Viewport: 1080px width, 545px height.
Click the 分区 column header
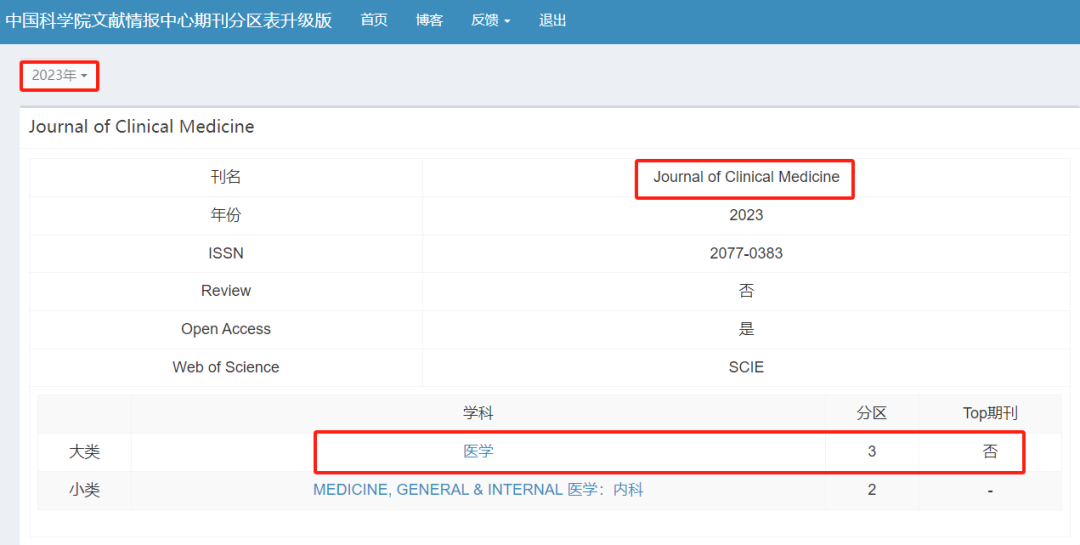coord(872,413)
